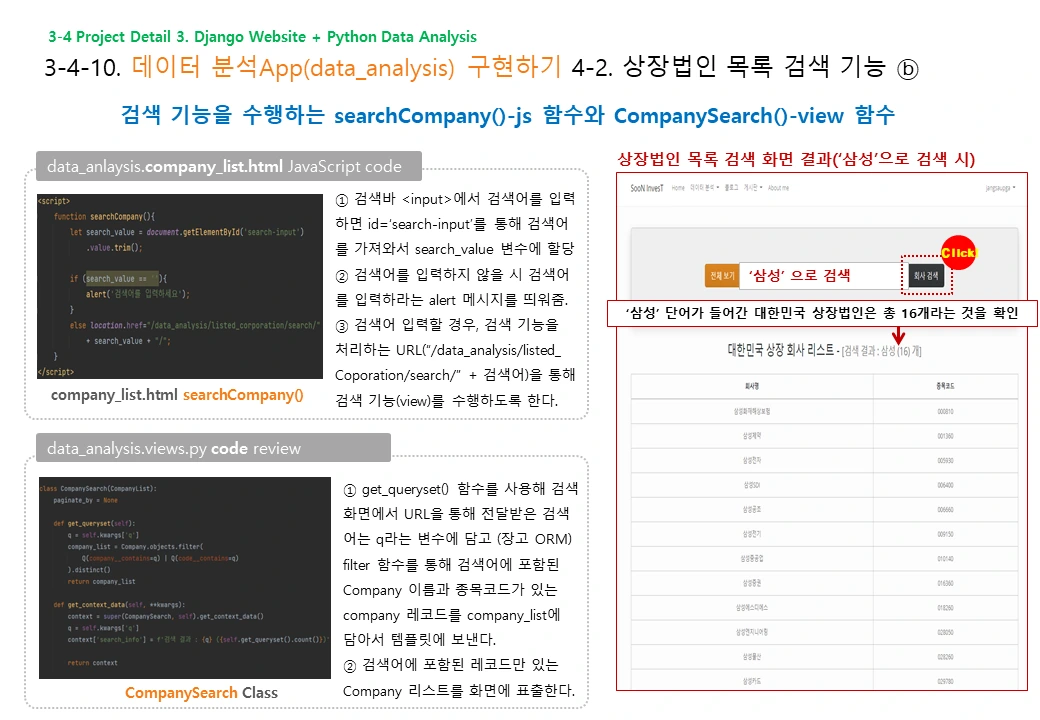Screen dimensions: 1040x720
Task: Select the 삼성증권 company row
Action: tap(824, 583)
